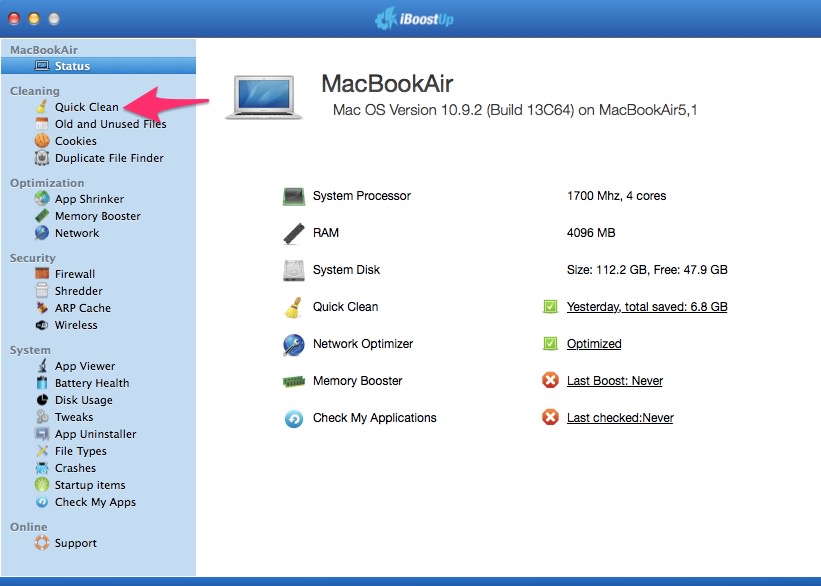Click the ARP Cache icon
The width and height of the screenshot is (821, 586).
coord(42,308)
